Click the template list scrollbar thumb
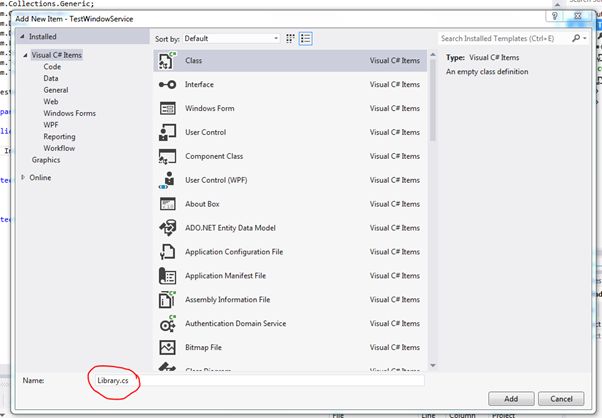The image size is (602, 418). click(x=433, y=100)
